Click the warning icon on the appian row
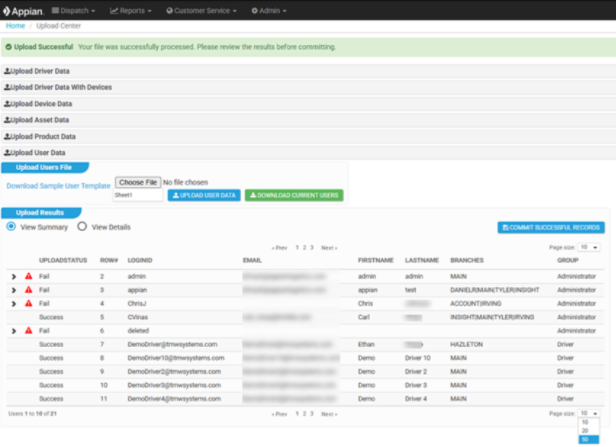The width and height of the screenshot is (616, 447). click(x=29, y=289)
